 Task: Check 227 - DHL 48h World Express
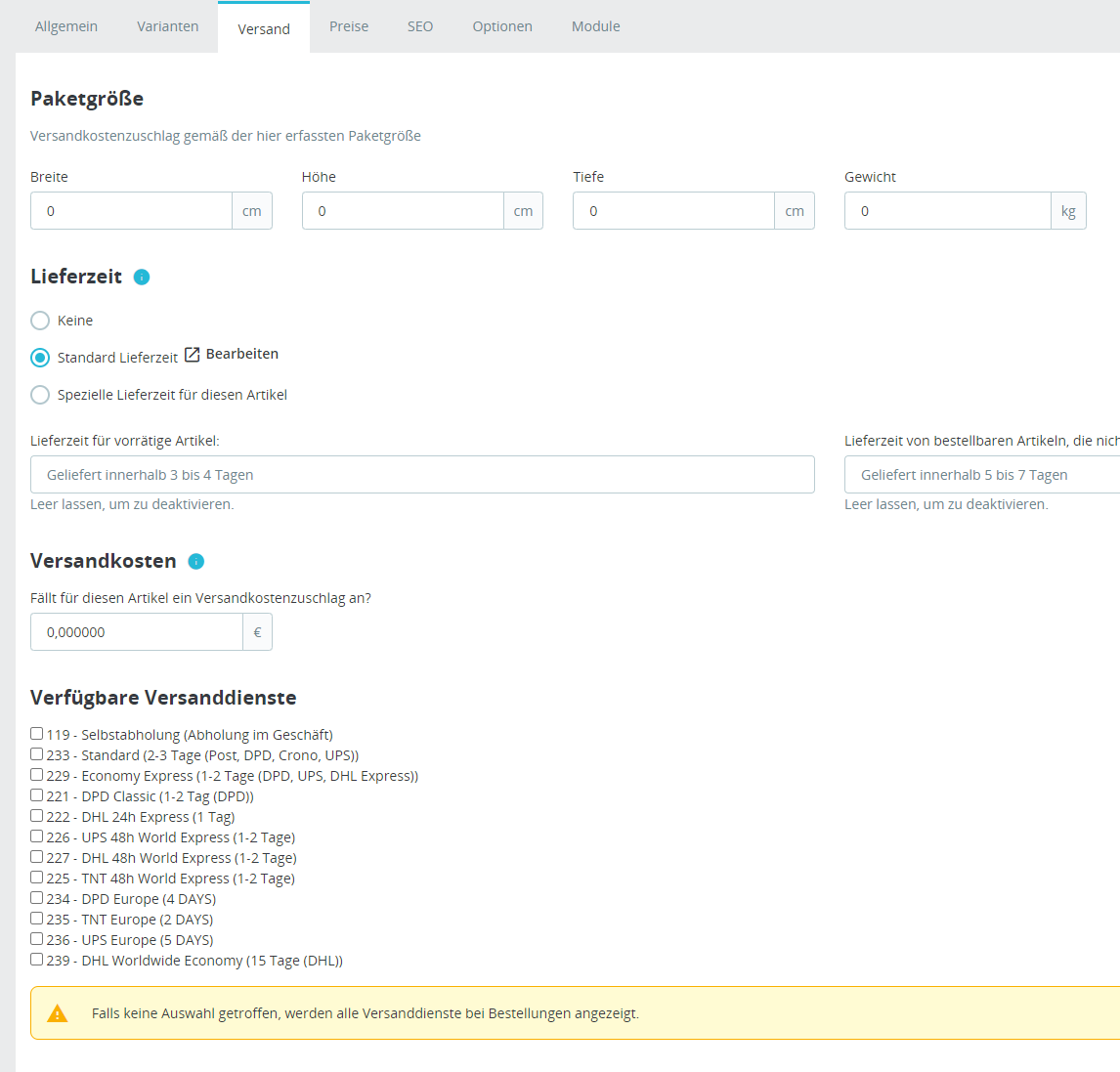click(36, 856)
